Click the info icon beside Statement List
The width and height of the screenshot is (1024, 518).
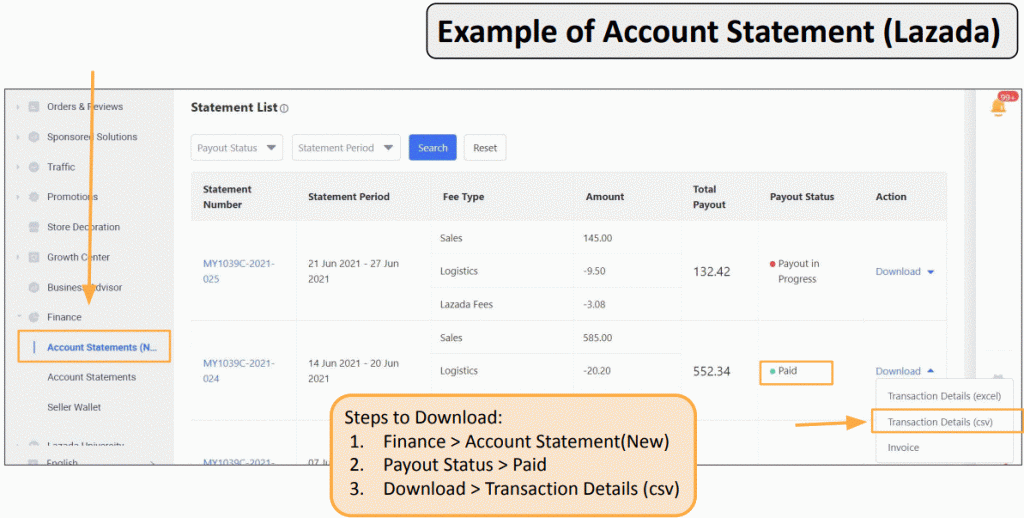[284, 108]
